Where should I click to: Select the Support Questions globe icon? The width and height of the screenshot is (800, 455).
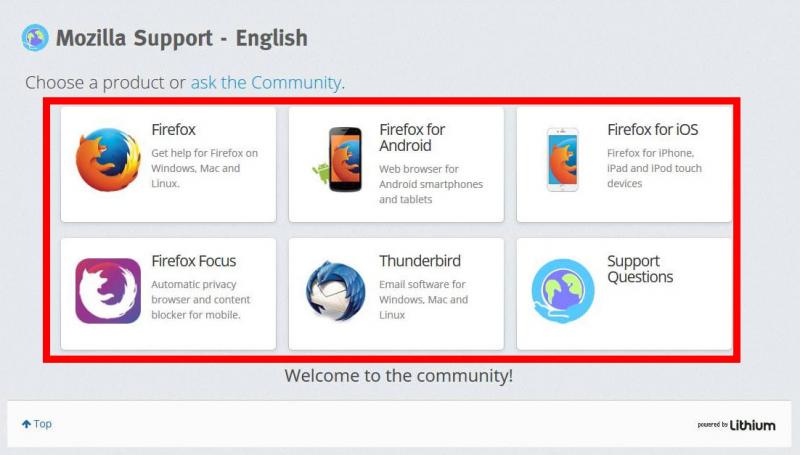(x=563, y=291)
